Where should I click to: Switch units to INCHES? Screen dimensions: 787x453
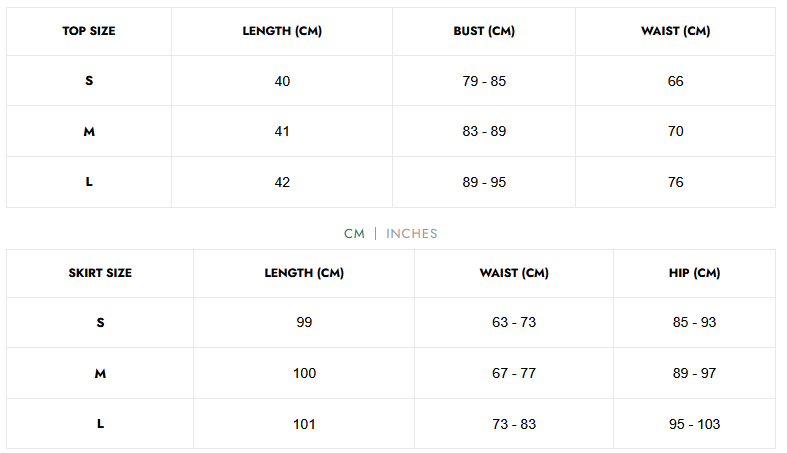[x=412, y=234]
